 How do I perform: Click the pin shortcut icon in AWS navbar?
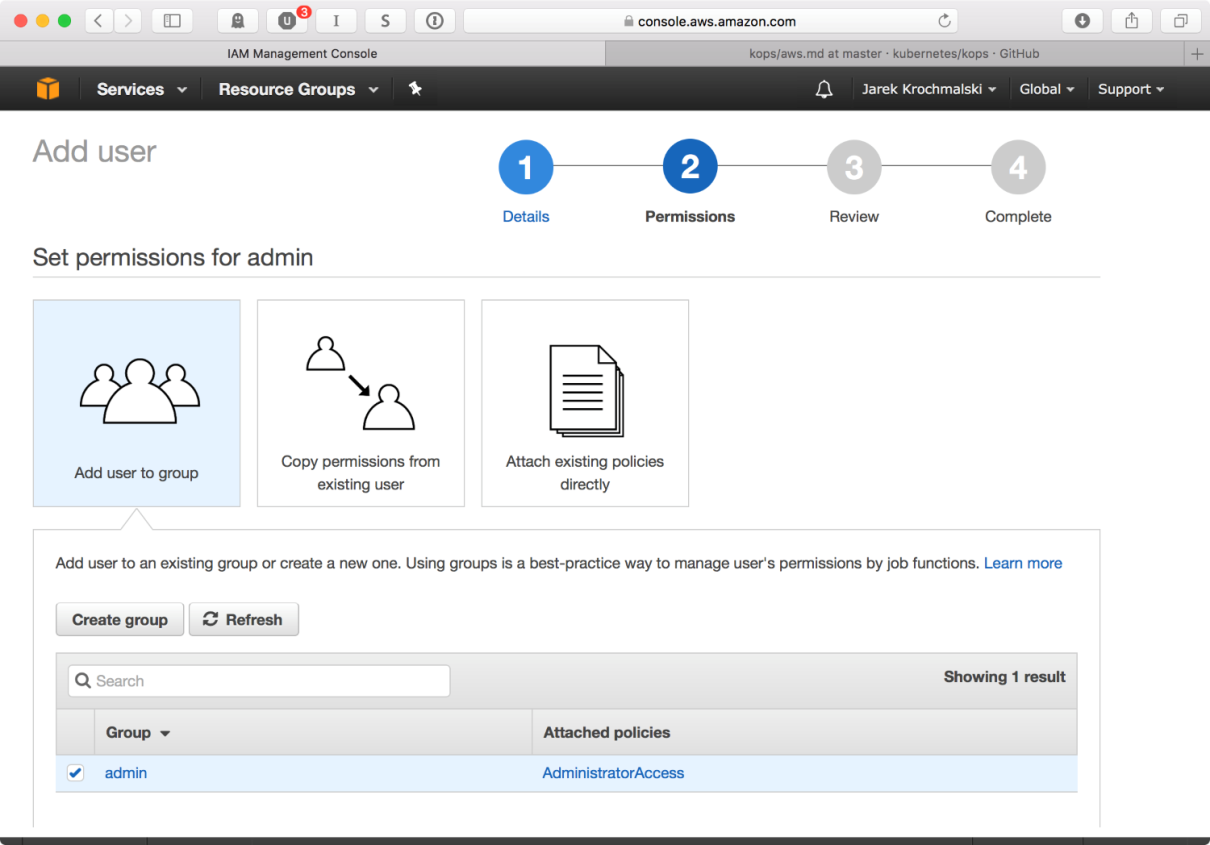coord(415,89)
